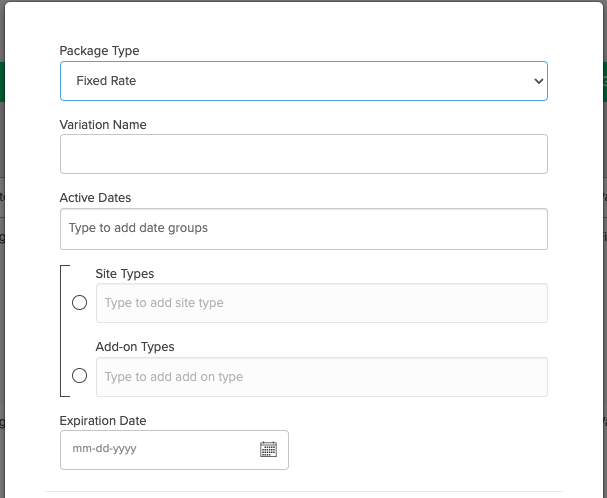Image resolution: width=607 pixels, height=498 pixels.
Task: Focus the Variation Name text box
Action: pyautogui.click(x=303, y=154)
